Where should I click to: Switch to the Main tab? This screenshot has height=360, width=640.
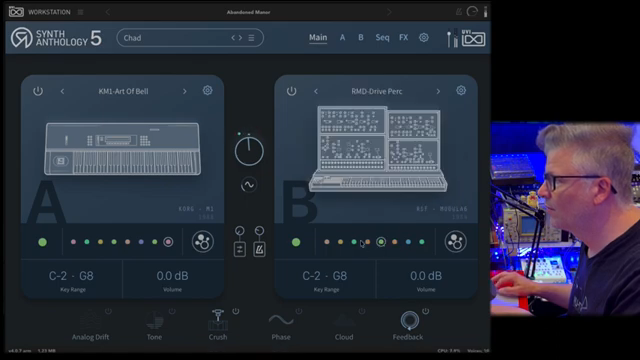point(318,38)
